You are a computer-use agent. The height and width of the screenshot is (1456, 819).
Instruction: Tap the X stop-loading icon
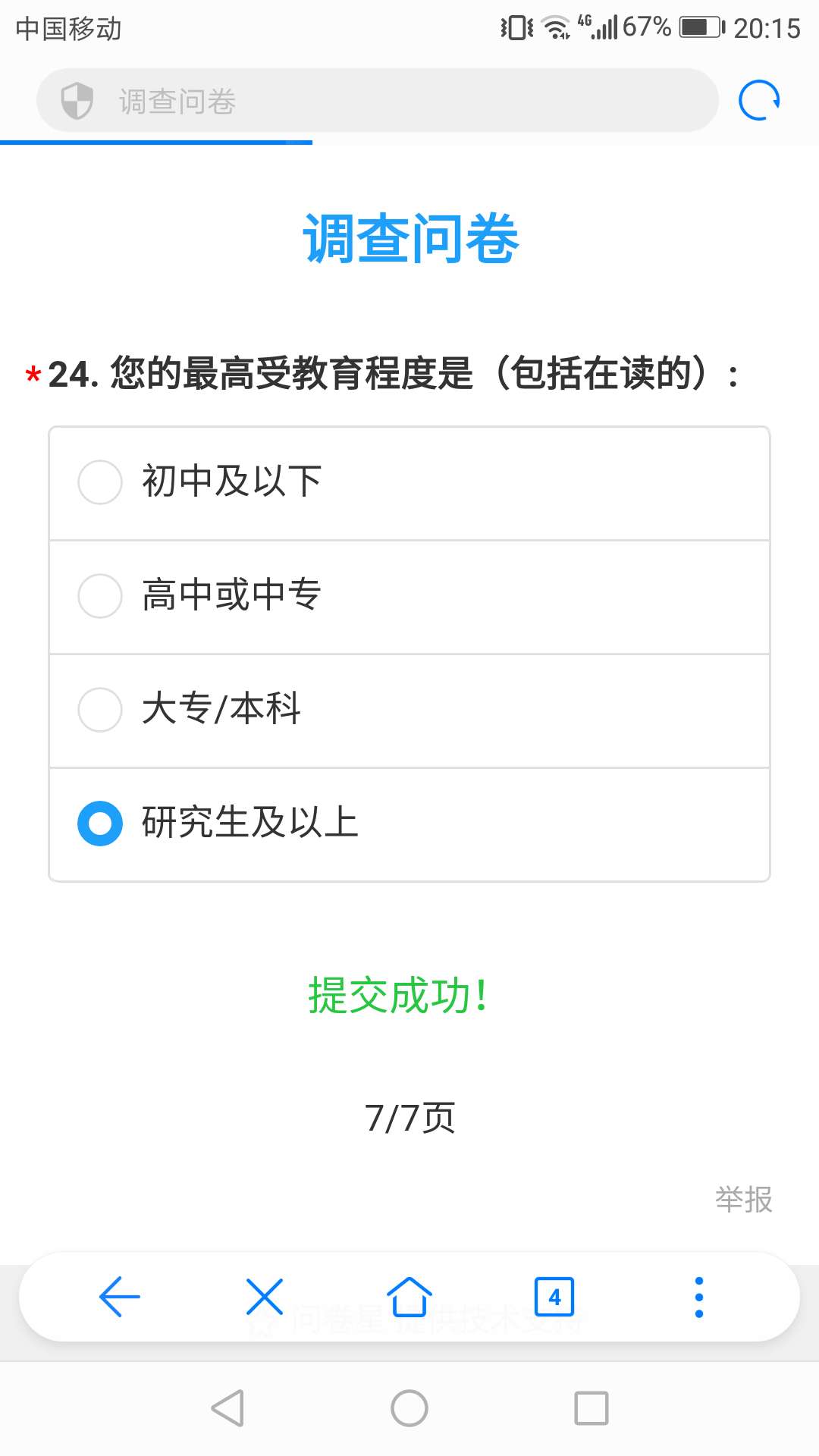pyautogui.click(x=265, y=1297)
